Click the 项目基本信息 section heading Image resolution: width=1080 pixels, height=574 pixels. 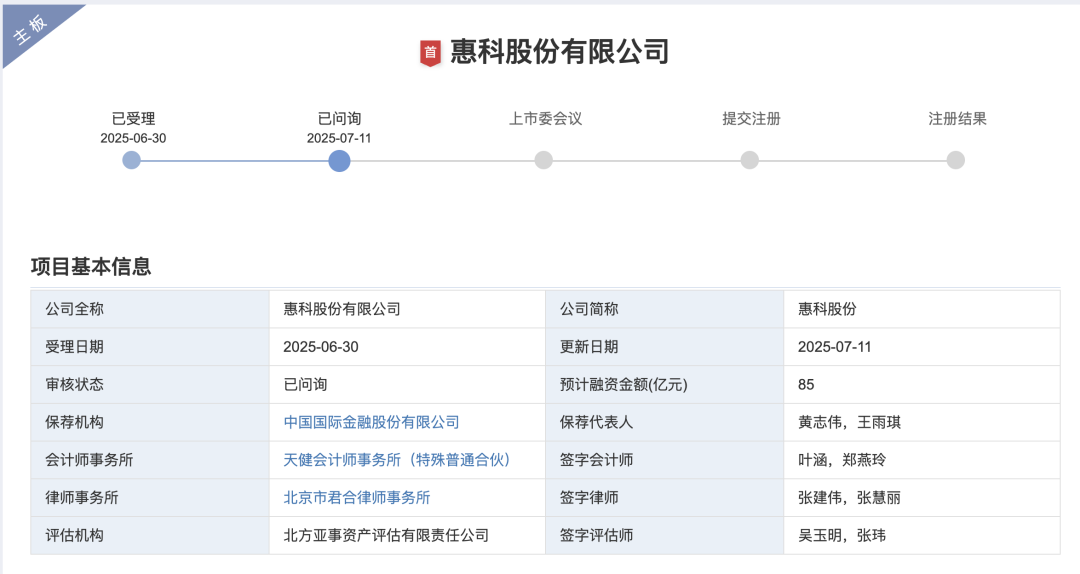(x=91, y=267)
